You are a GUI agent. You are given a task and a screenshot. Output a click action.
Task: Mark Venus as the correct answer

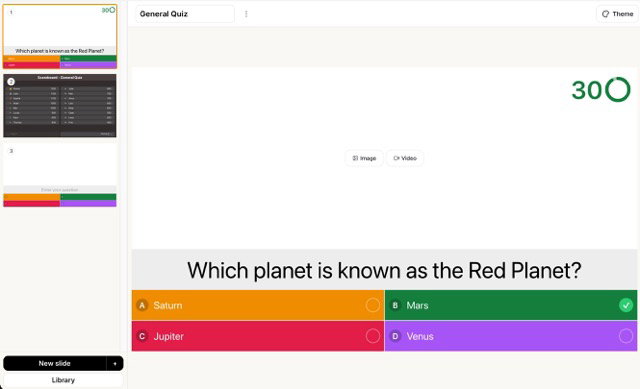coord(625,336)
